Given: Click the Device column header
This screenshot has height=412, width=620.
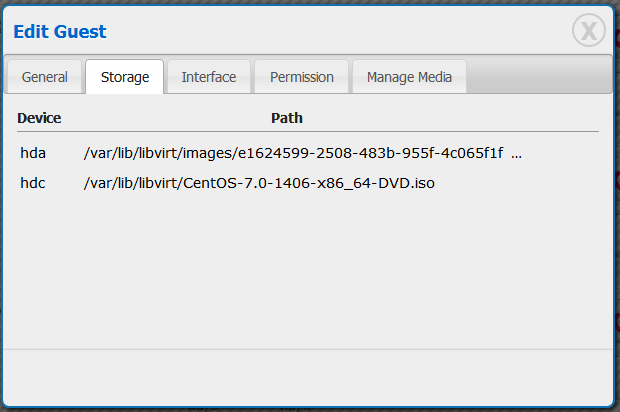Looking at the screenshot, I should point(39,118).
